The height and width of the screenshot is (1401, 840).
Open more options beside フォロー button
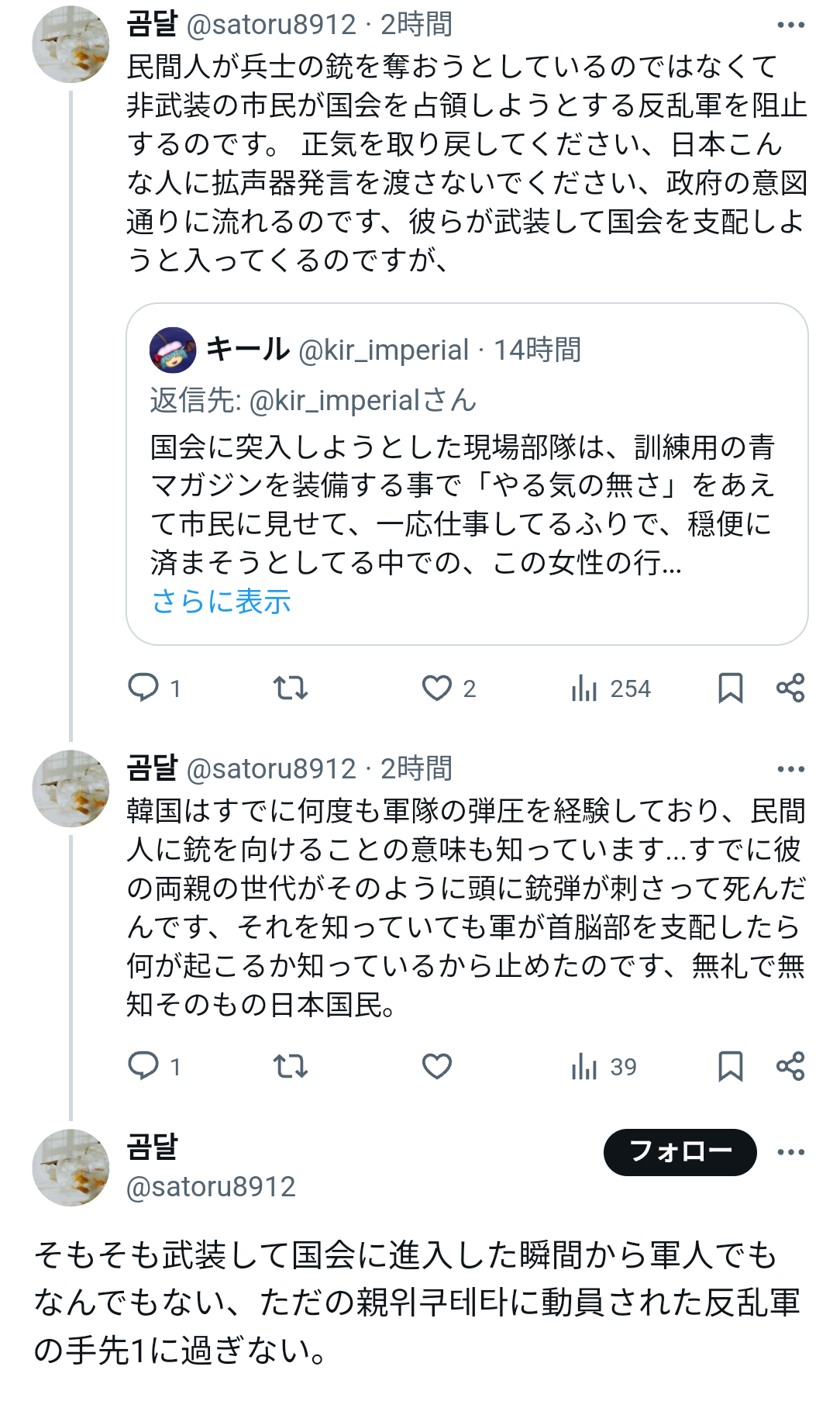tap(790, 1152)
